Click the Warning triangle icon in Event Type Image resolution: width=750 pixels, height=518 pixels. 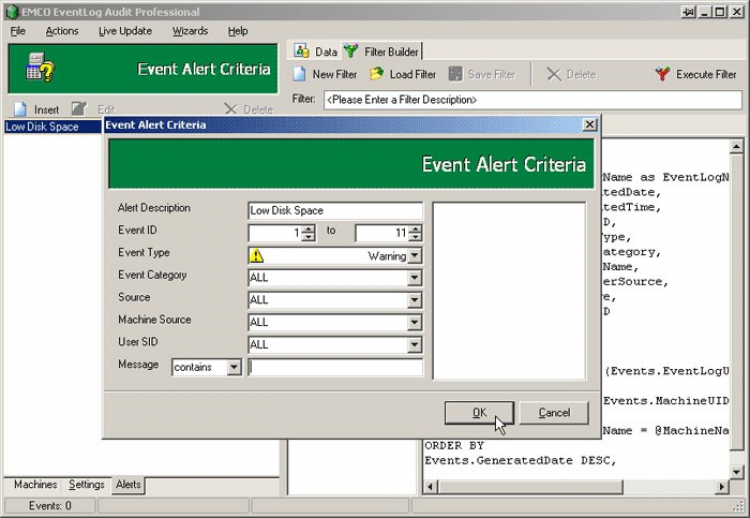(x=256, y=255)
